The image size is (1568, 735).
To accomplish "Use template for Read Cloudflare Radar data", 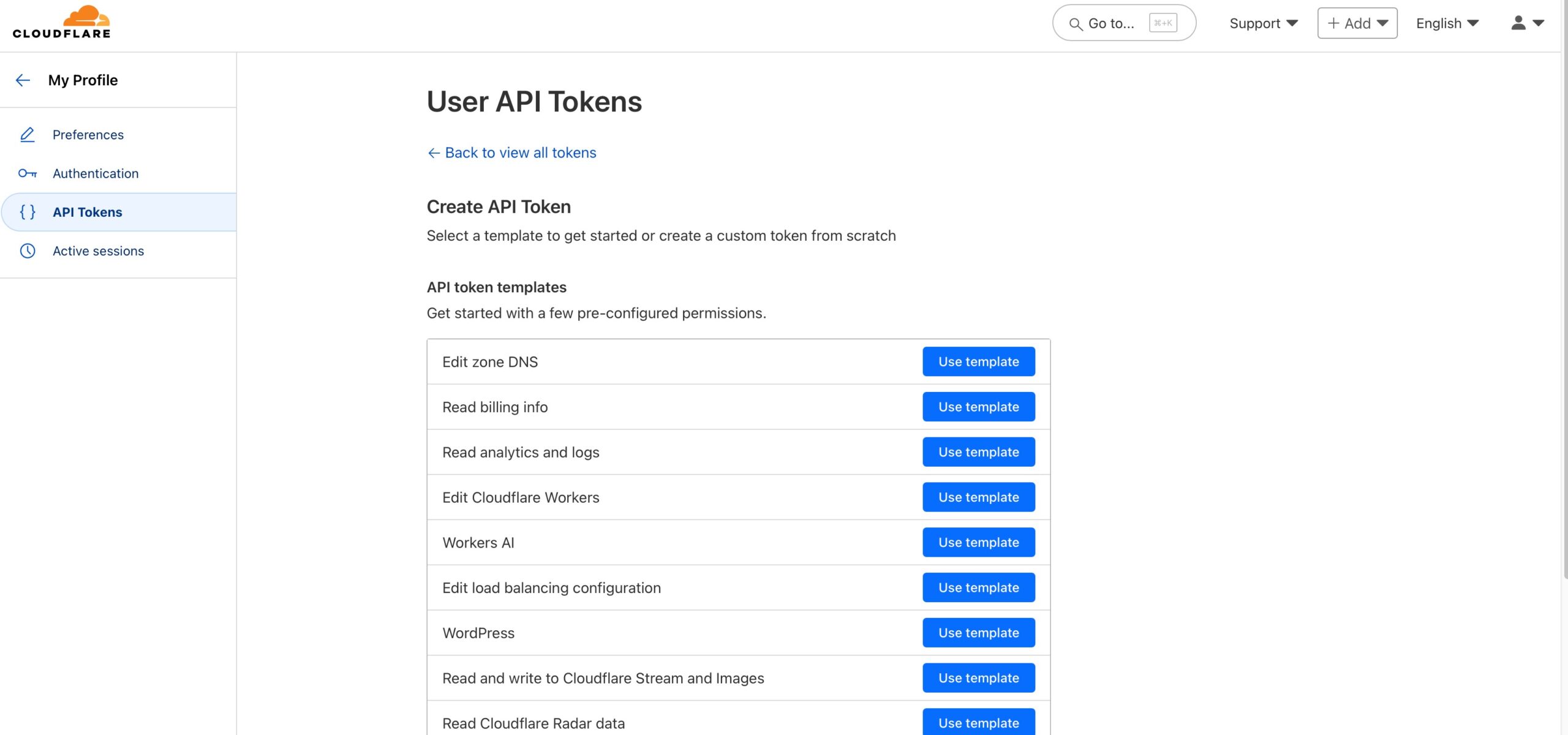I will coord(979,723).
